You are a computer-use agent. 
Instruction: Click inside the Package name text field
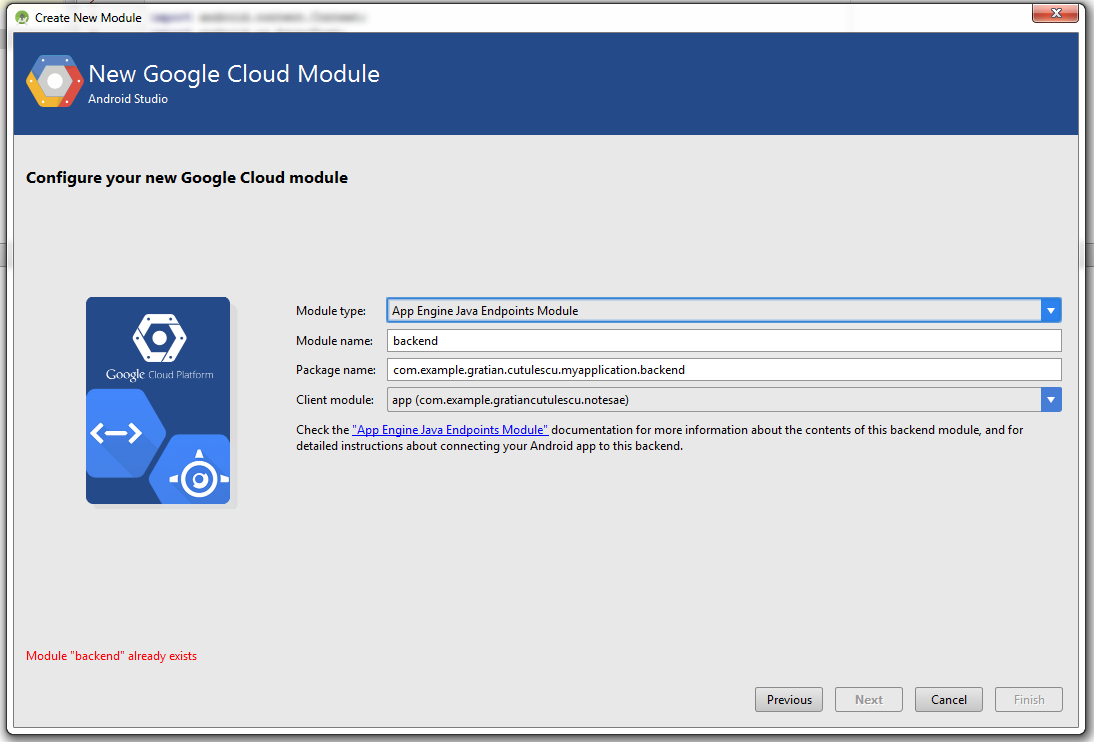[x=723, y=370]
